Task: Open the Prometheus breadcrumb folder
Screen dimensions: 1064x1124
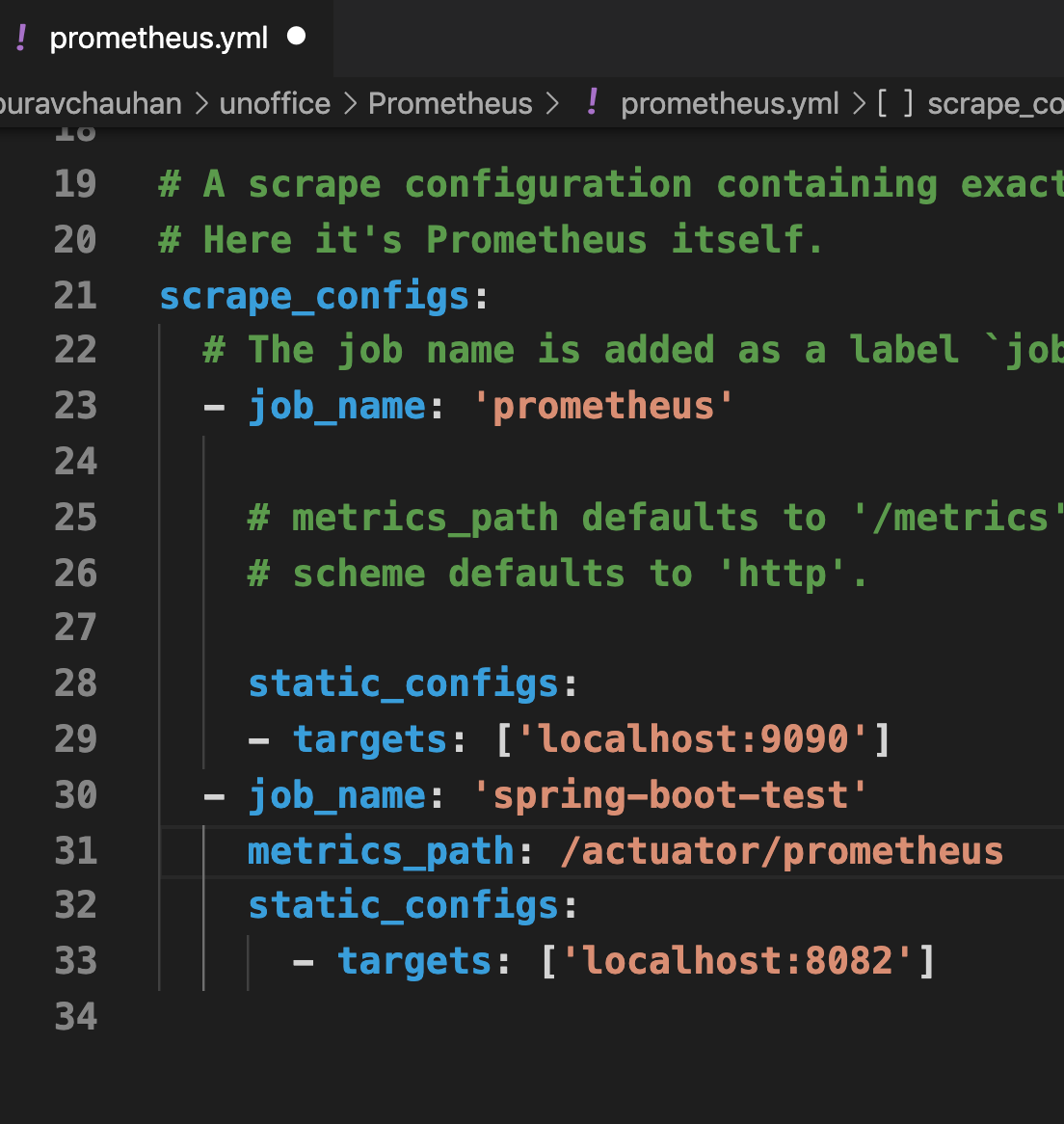Action: pyautogui.click(x=450, y=104)
